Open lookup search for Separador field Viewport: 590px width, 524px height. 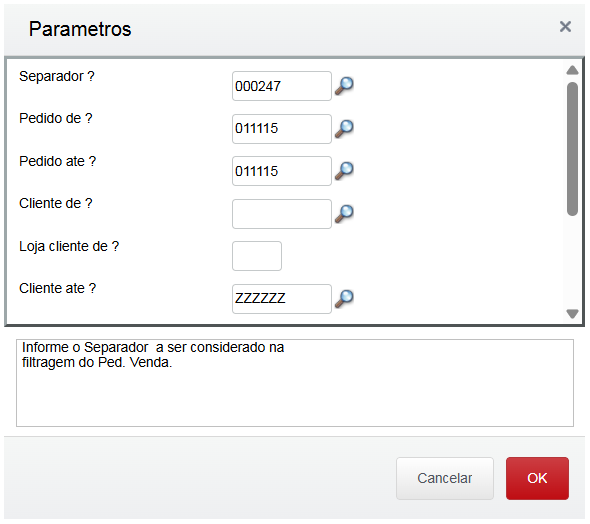[344, 86]
